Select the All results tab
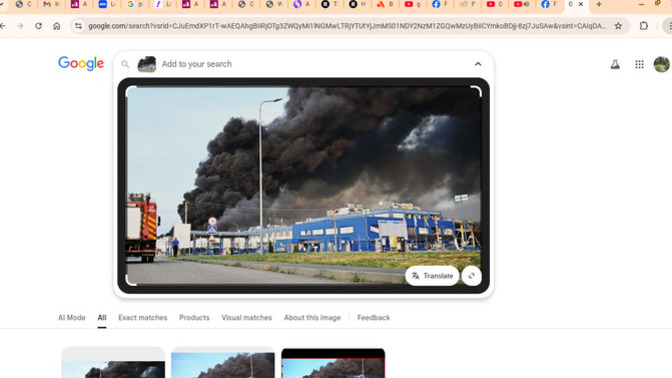 coord(102,318)
